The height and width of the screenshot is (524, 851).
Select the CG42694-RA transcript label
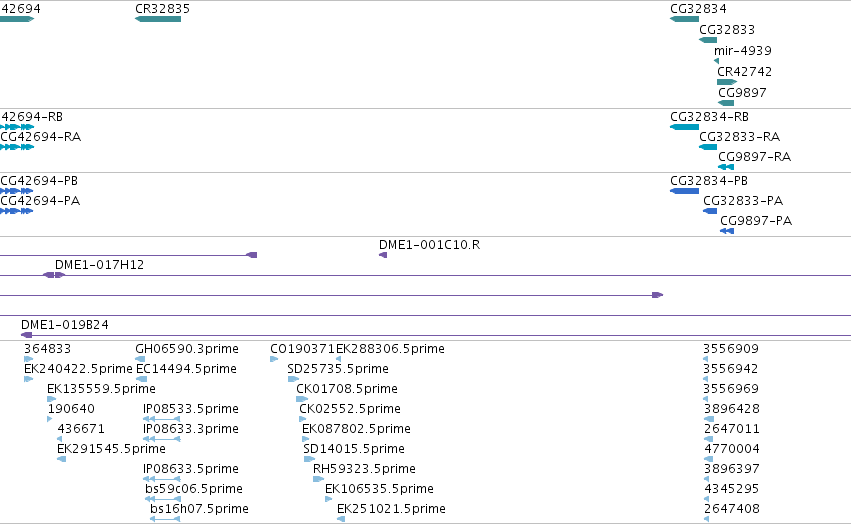(x=41, y=137)
